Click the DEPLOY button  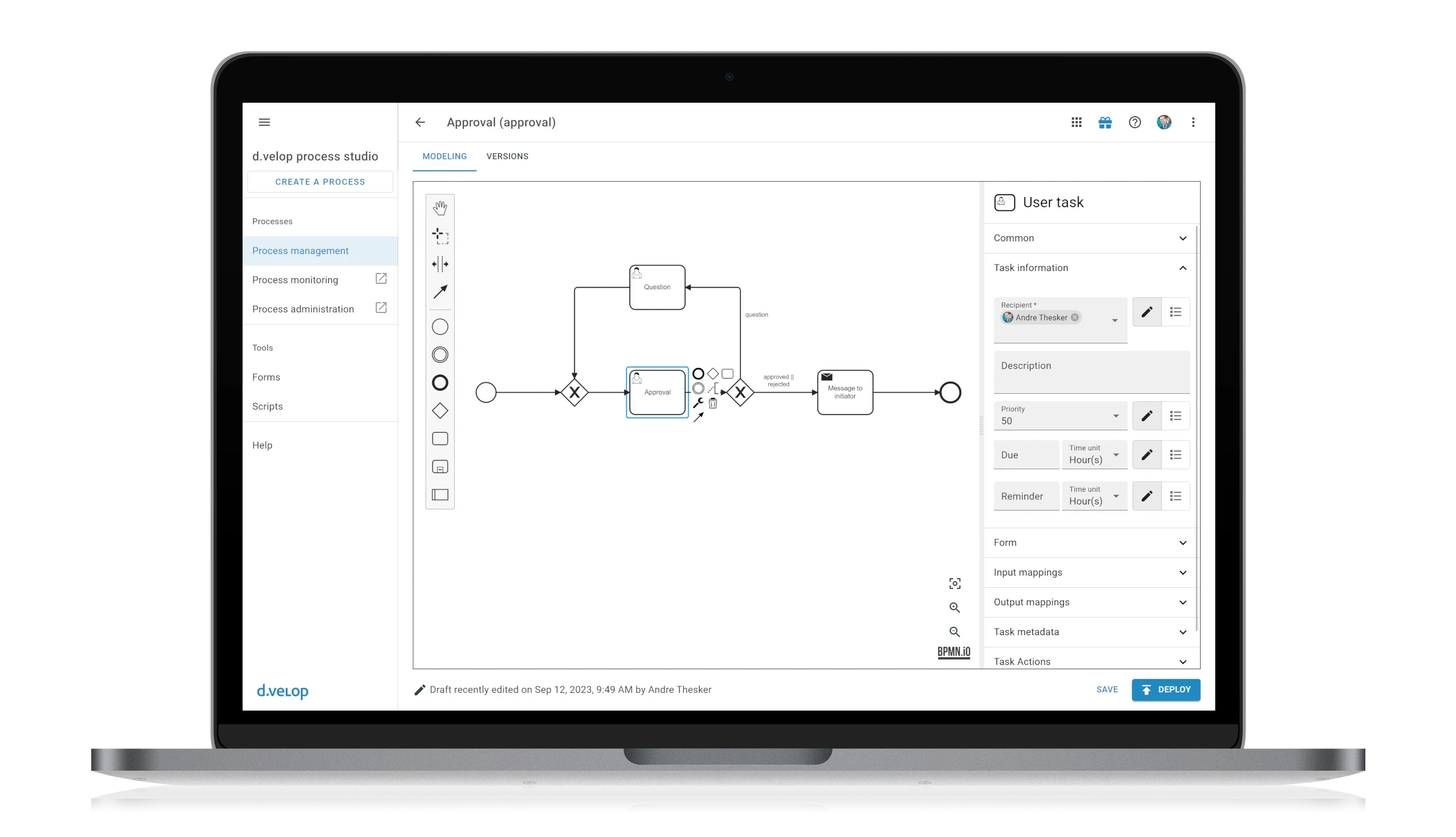pos(1165,689)
